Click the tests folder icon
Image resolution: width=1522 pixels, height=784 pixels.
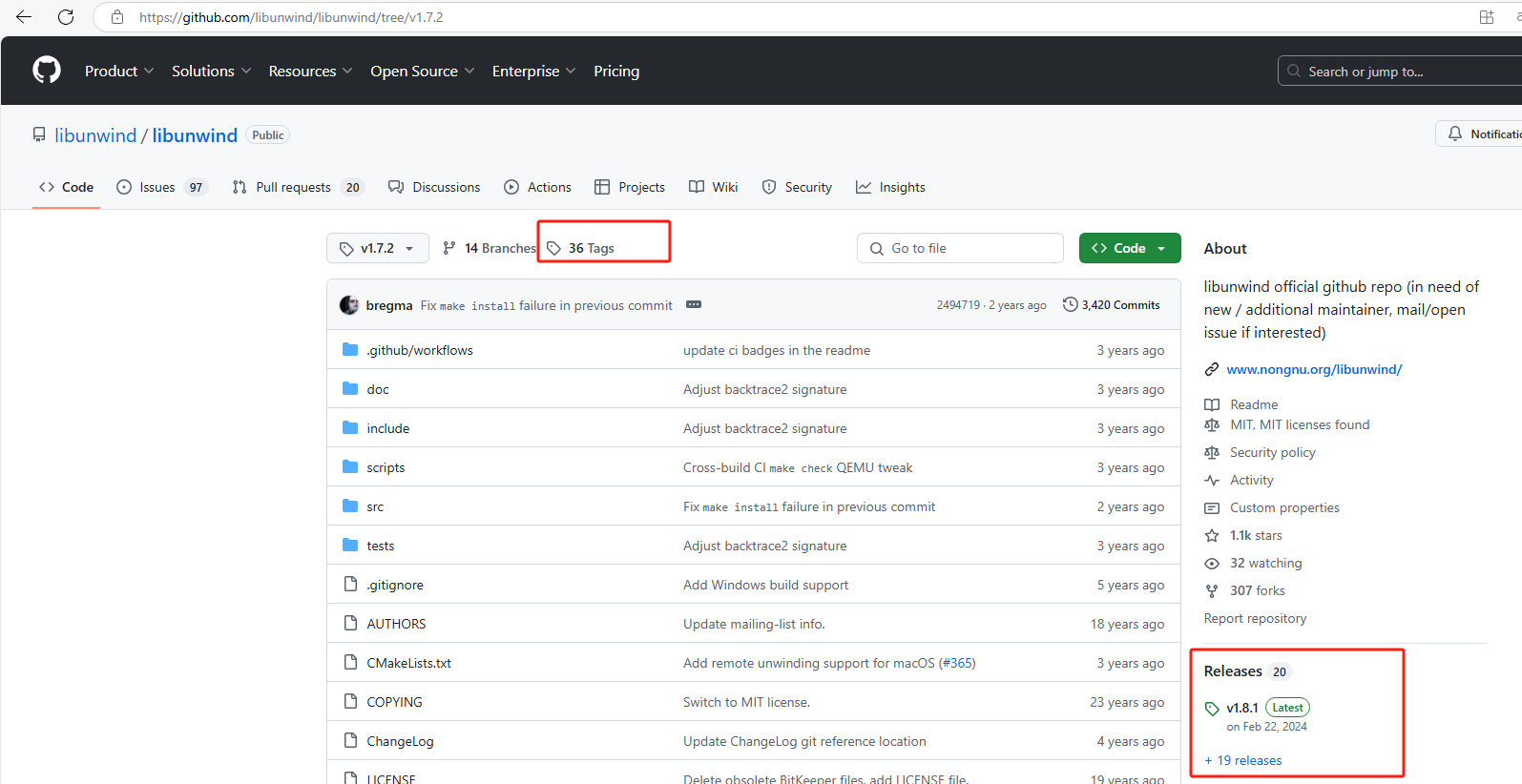pyautogui.click(x=350, y=545)
